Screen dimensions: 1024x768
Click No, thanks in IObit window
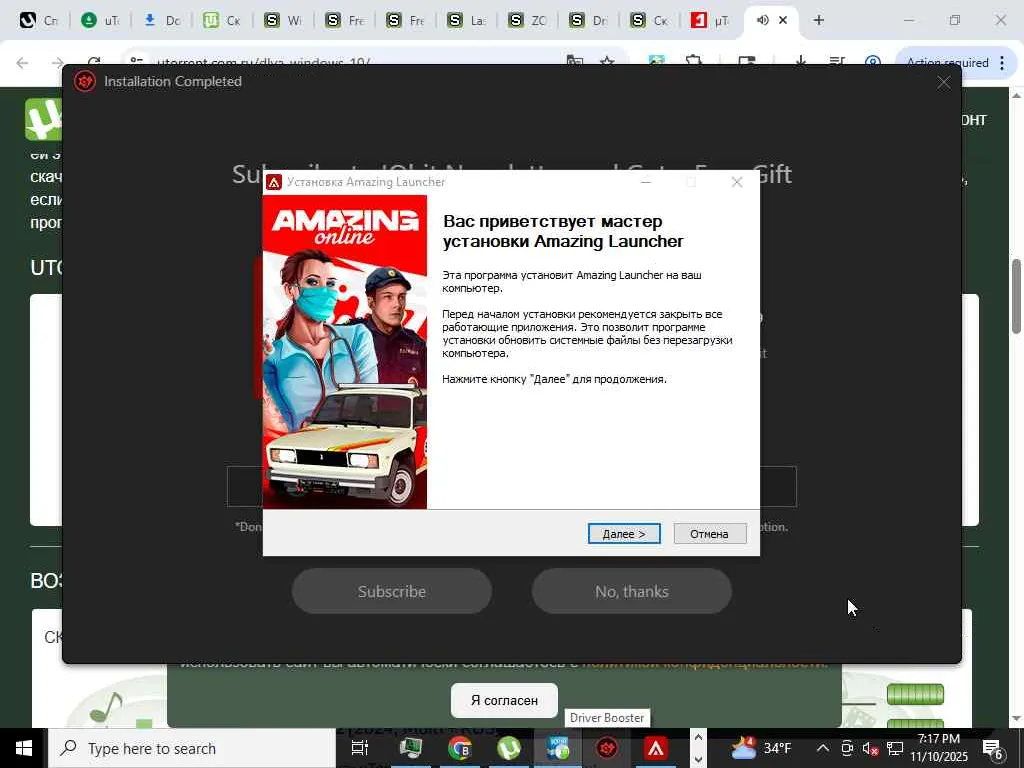pos(632,591)
